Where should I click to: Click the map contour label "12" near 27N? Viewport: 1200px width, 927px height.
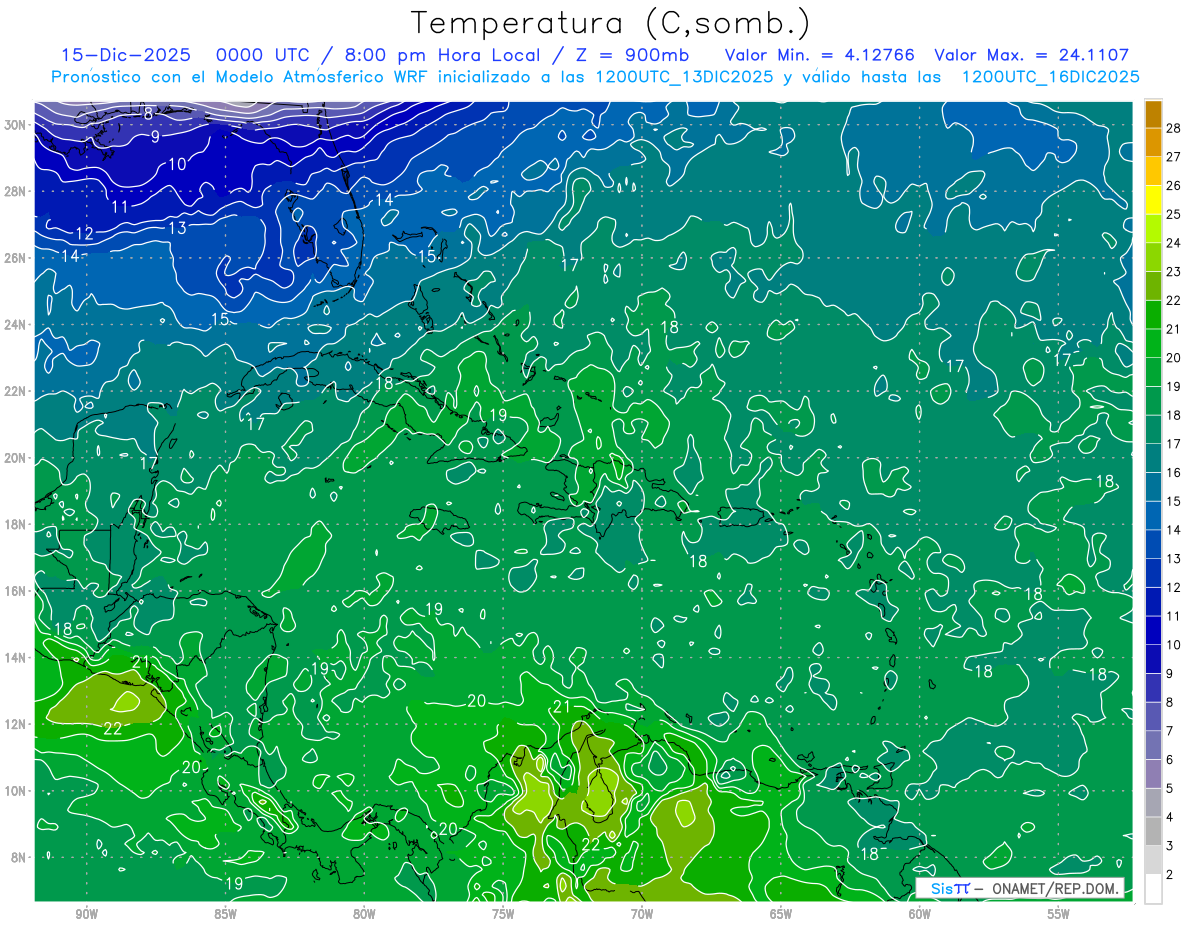[x=85, y=234]
